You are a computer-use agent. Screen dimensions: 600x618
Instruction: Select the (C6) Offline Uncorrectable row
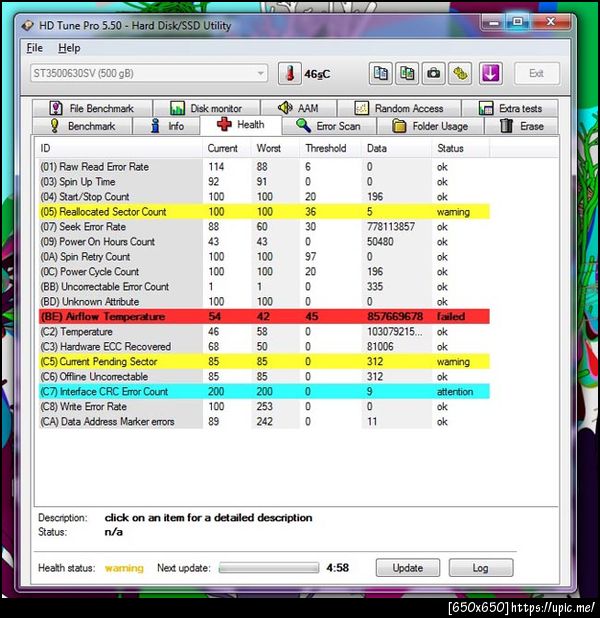264,376
